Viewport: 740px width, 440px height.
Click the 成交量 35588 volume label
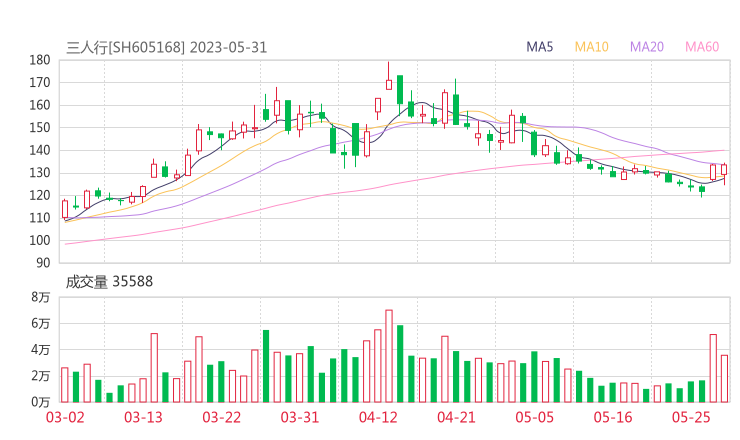tap(109, 282)
